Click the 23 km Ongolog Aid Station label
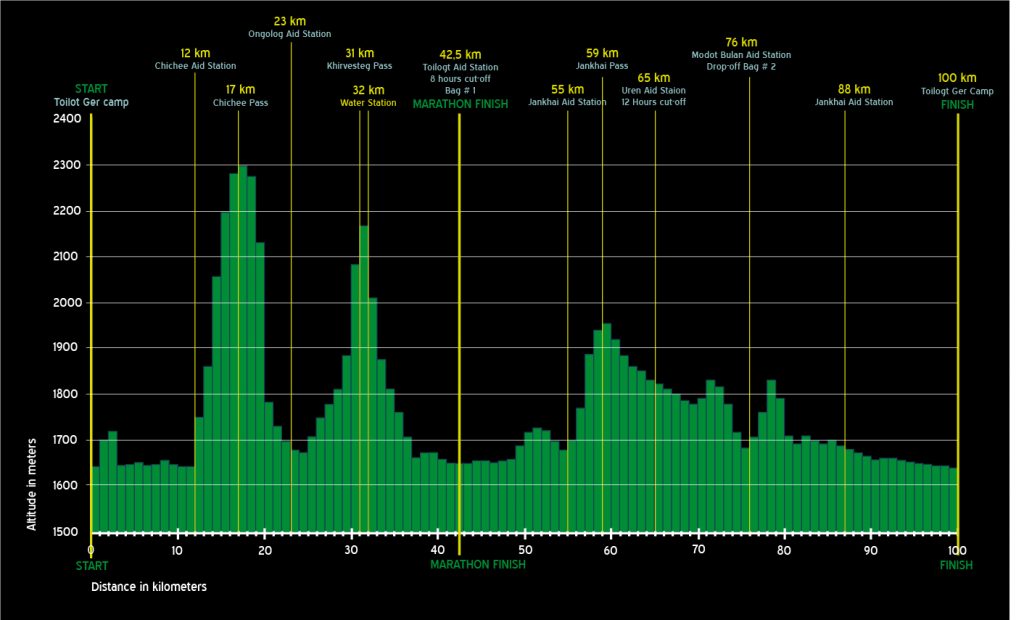The height and width of the screenshot is (620, 1024). pyautogui.click(x=290, y=27)
